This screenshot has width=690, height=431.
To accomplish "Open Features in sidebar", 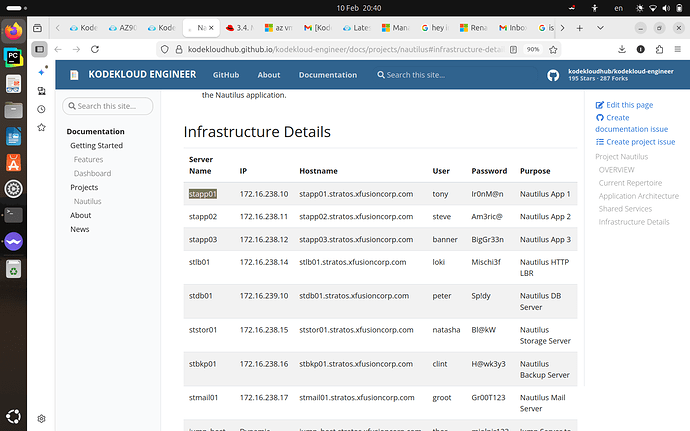I will point(88,160).
